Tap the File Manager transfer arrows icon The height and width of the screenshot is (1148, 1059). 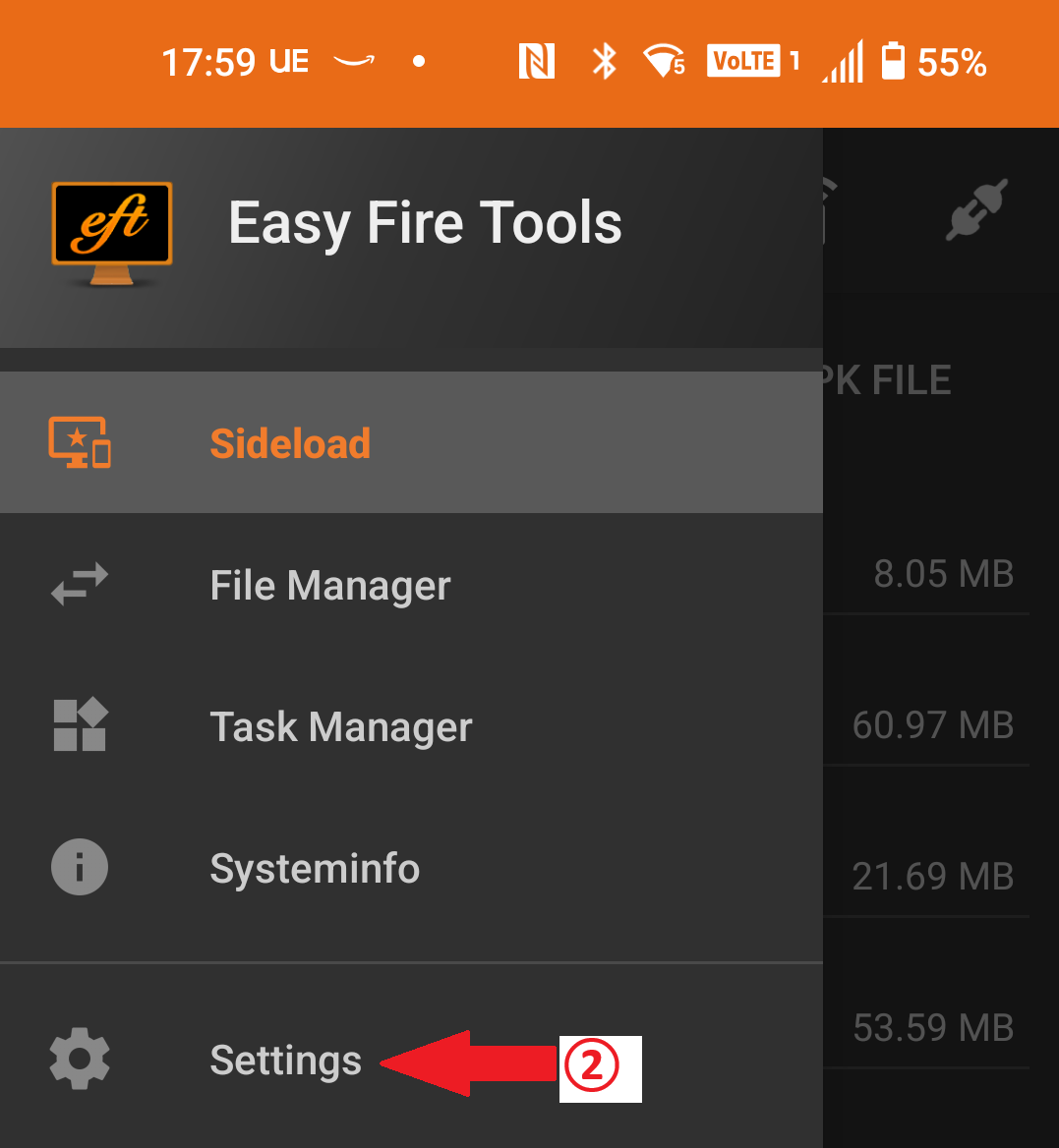tap(79, 584)
